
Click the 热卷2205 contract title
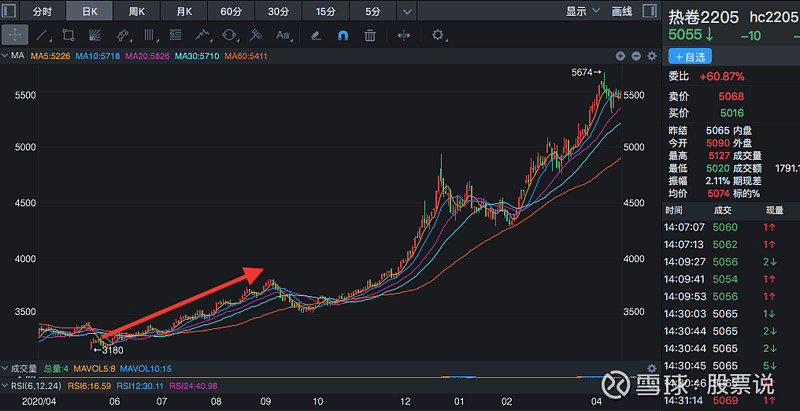pyautogui.click(x=704, y=17)
